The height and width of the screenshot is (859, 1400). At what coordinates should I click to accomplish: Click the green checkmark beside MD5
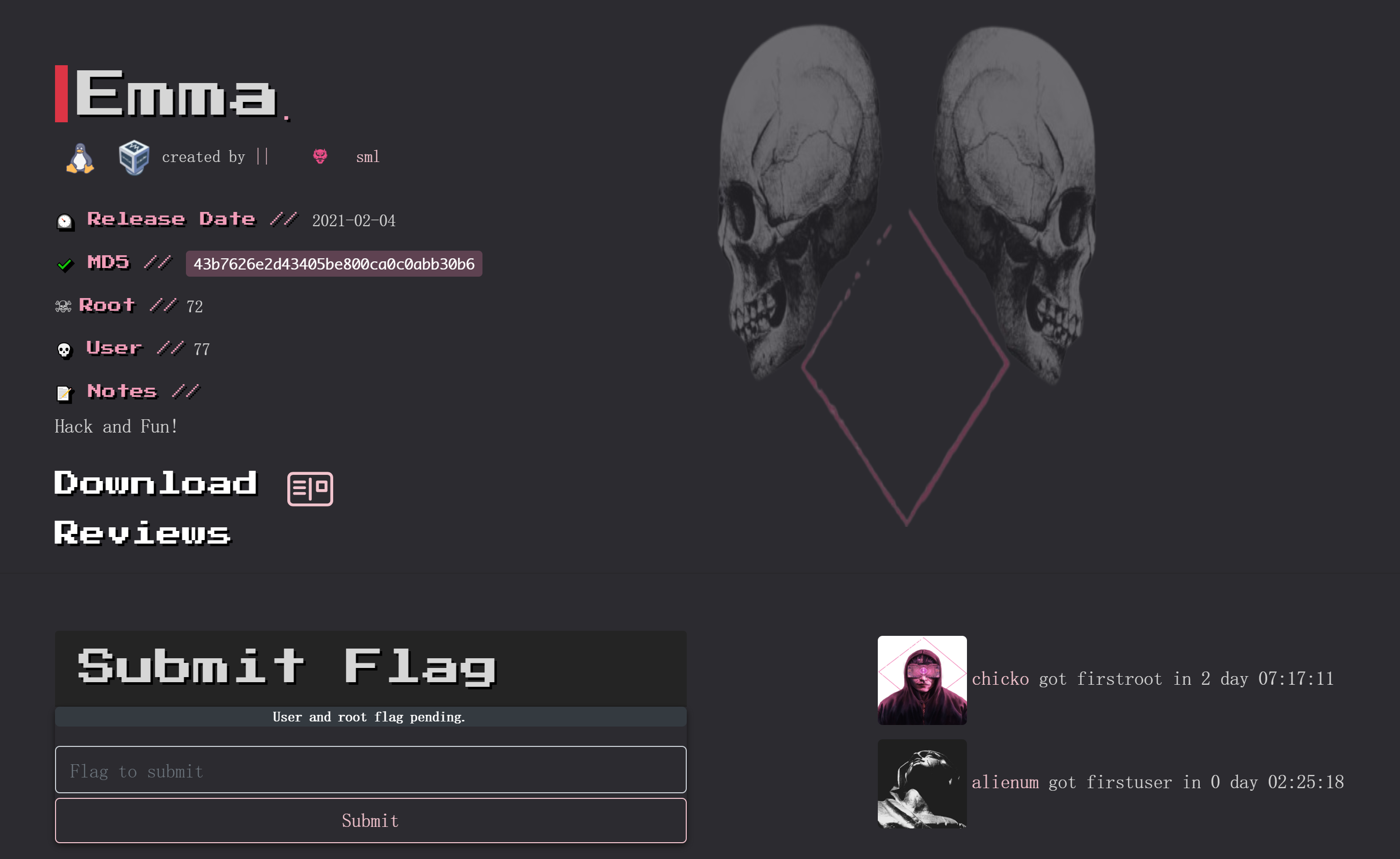click(x=65, y=264)
